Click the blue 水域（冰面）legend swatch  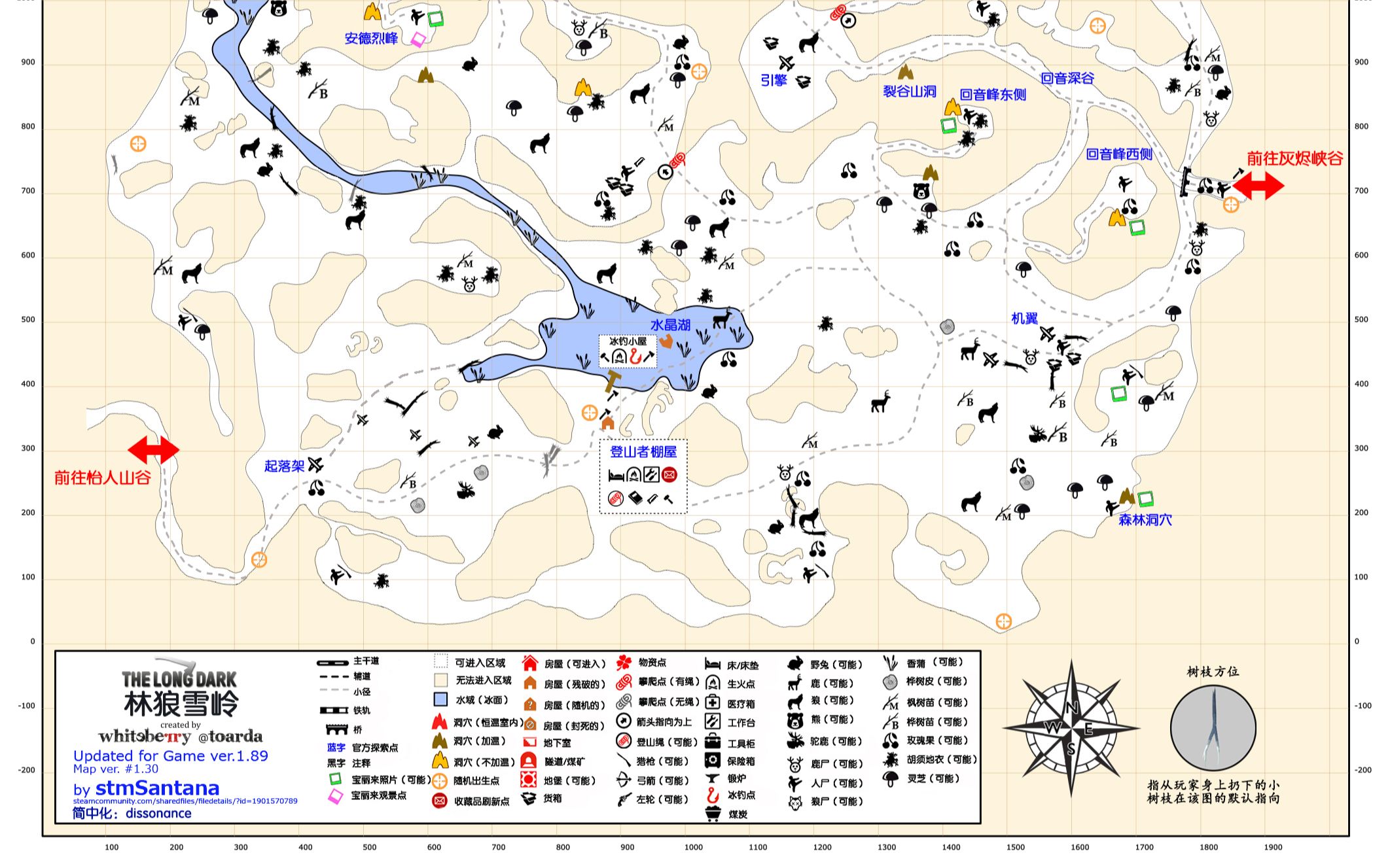coord(441,699)
